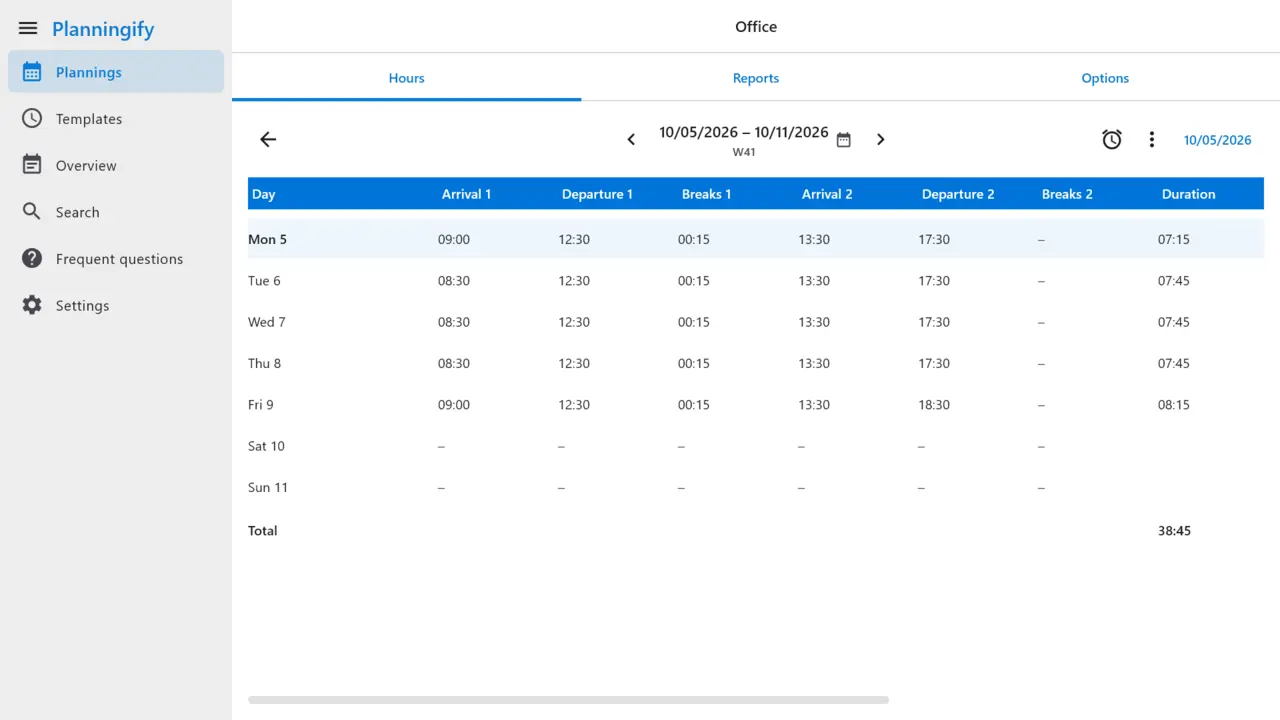Open the hamburger navigation menu
The width and height of the screenshot is (1280, 720).
click(x=28, y=29)
